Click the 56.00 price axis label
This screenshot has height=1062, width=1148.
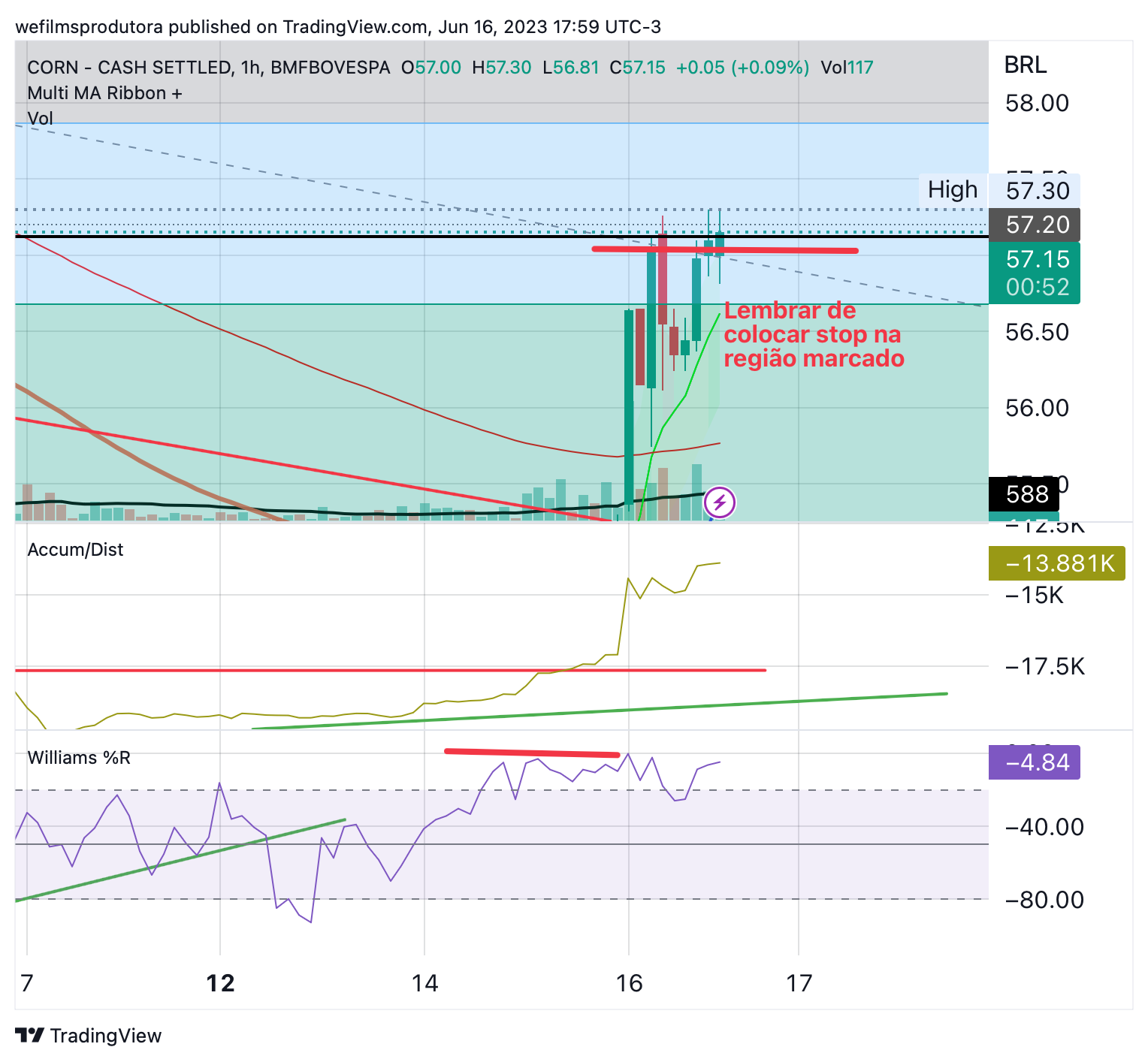[1037, 408]
